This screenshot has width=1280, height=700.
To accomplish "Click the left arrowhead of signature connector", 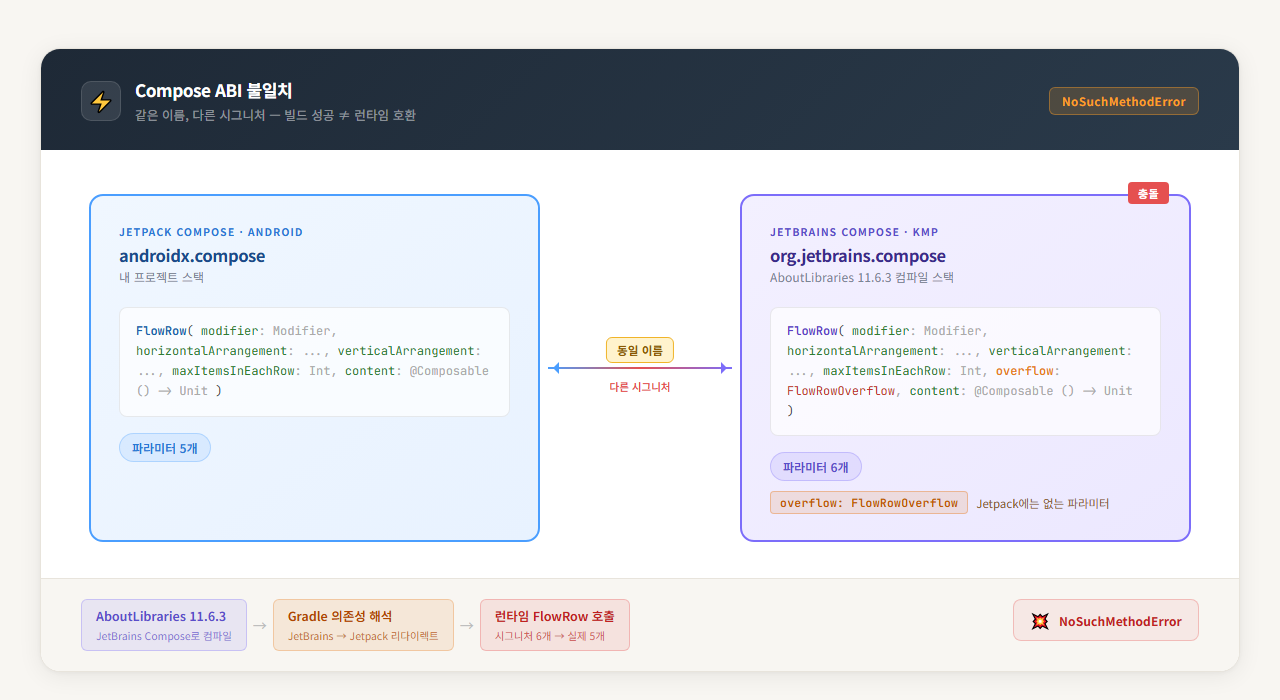I will (554, 368).
